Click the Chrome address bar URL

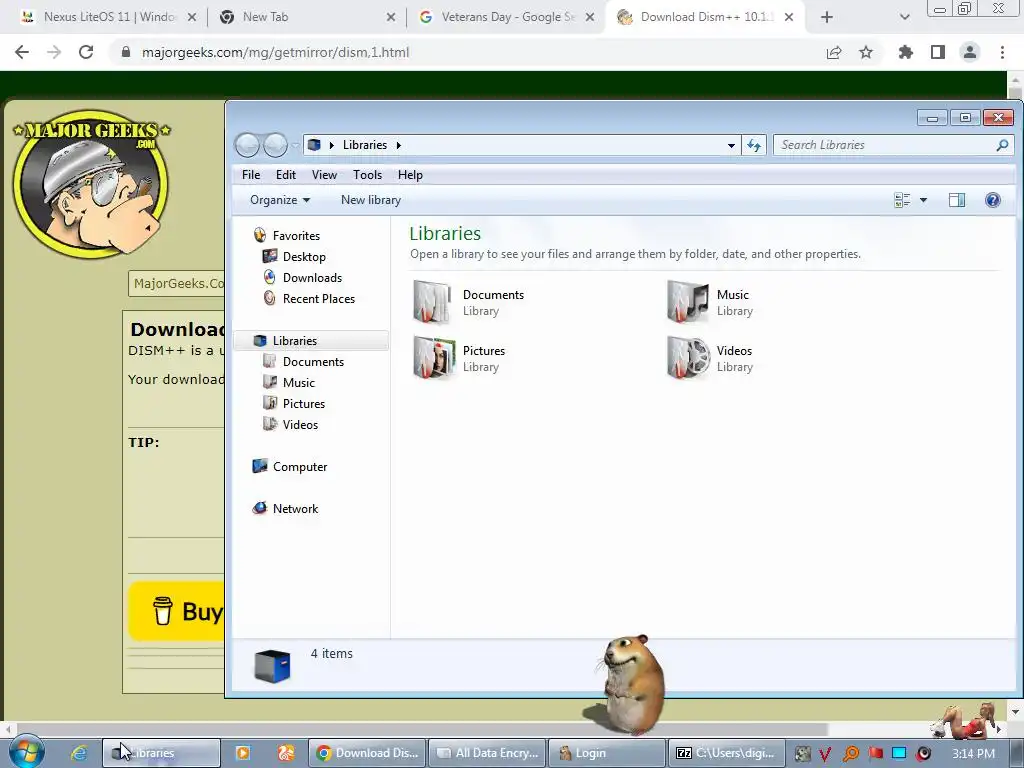tap(276, 52)
